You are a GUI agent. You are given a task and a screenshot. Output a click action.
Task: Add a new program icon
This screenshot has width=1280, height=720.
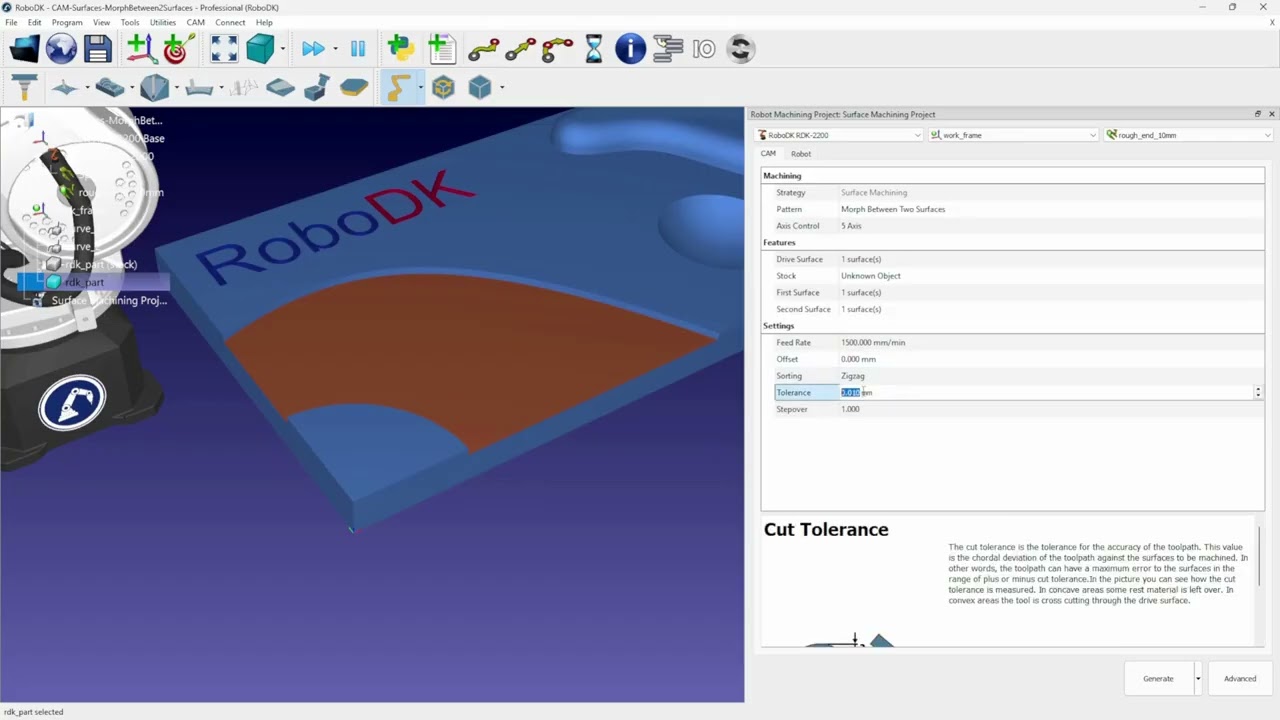pyautogui.click(x=441, y=48)
